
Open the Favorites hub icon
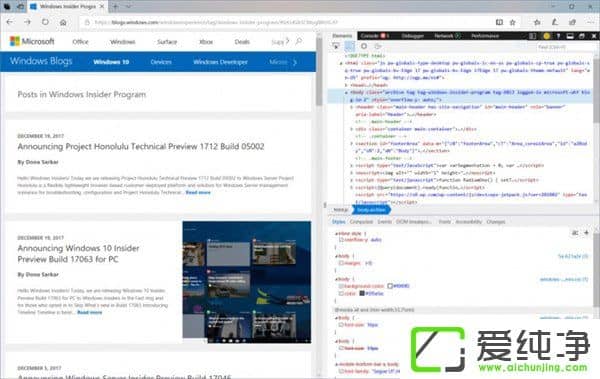(537, 22)
